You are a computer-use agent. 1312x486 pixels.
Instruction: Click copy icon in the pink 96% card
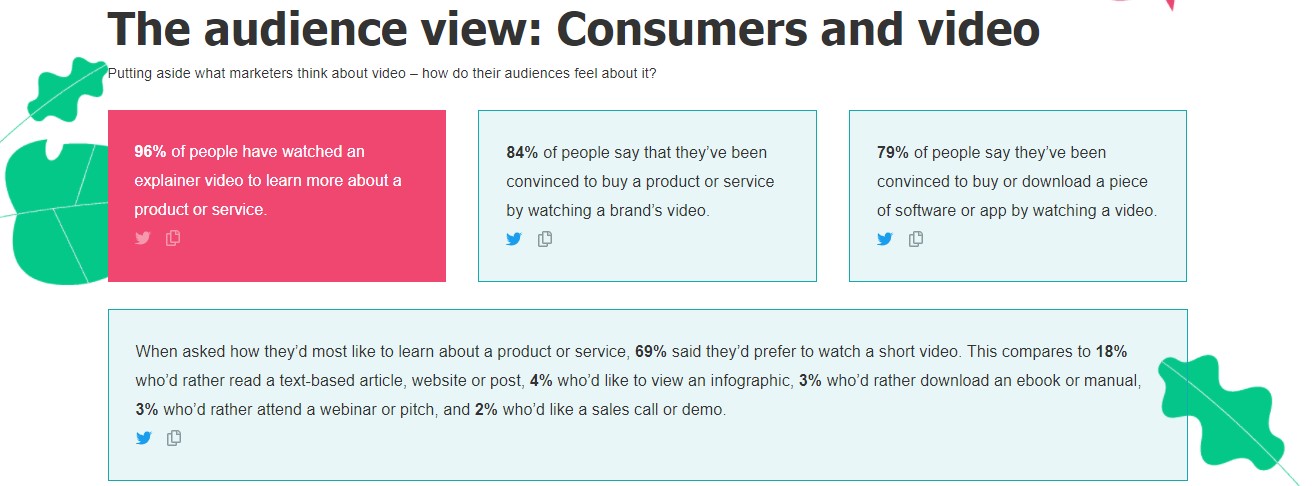click(x=173, y=238)
